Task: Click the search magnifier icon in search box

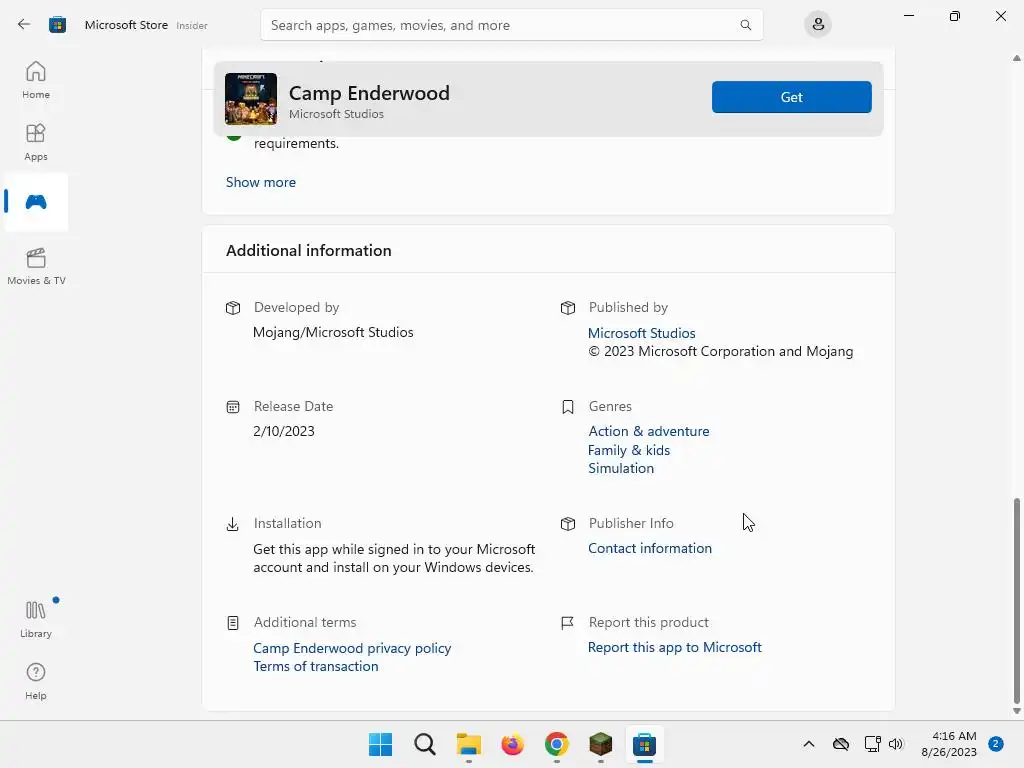Action: (745, 25)
